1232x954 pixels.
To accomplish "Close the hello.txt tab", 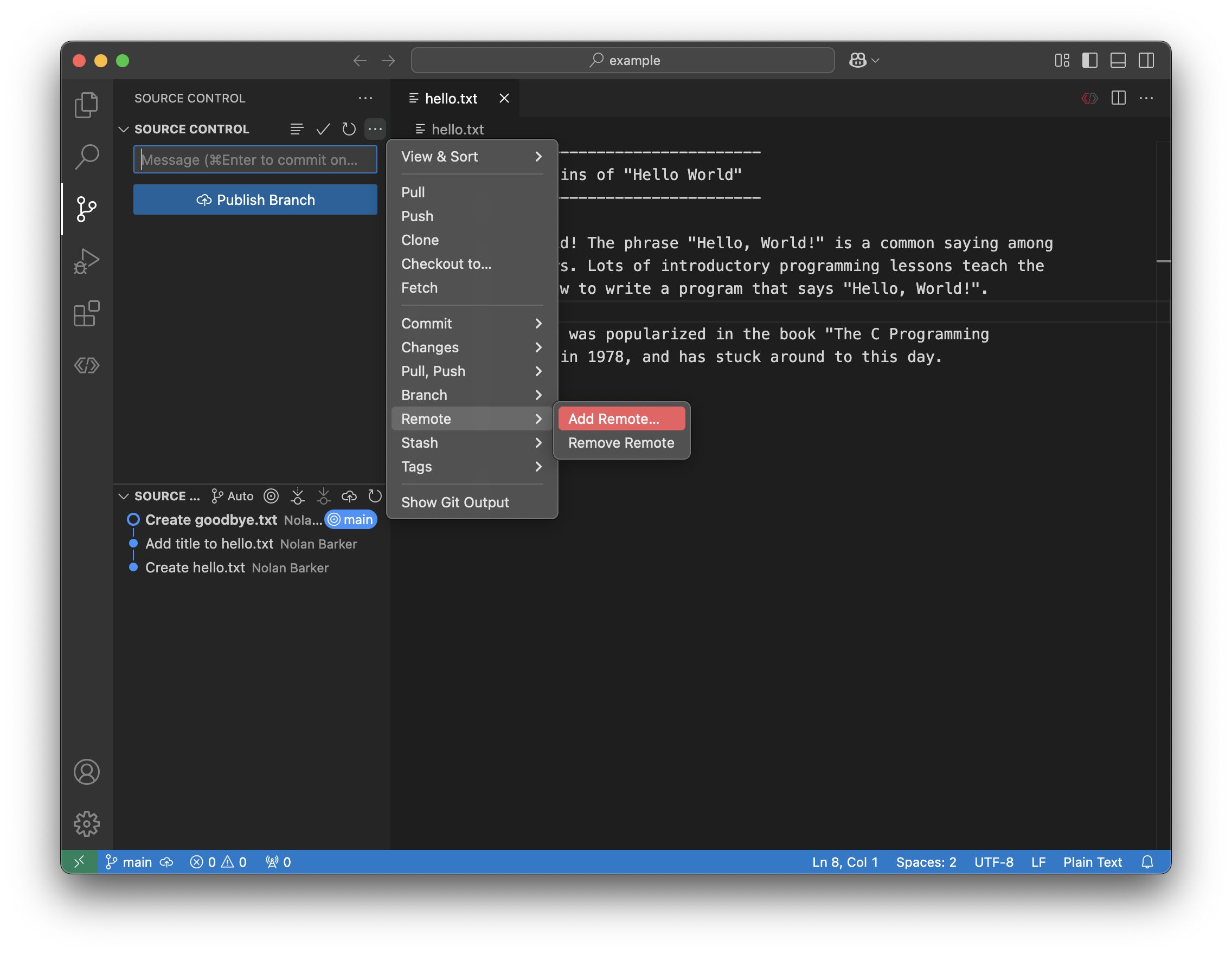I will point(504,98).
